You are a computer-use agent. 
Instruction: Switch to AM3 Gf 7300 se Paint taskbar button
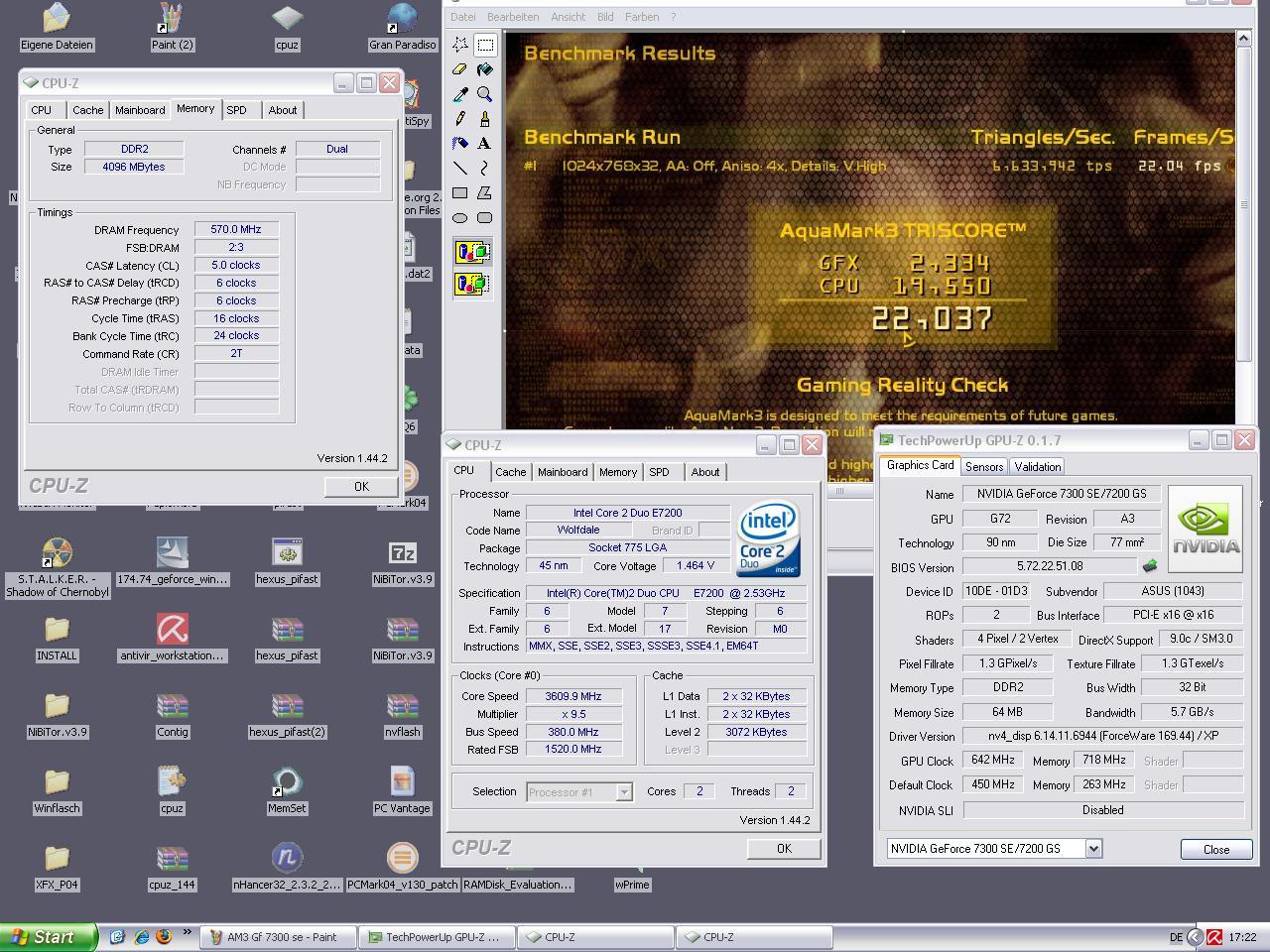pos(279,936)
